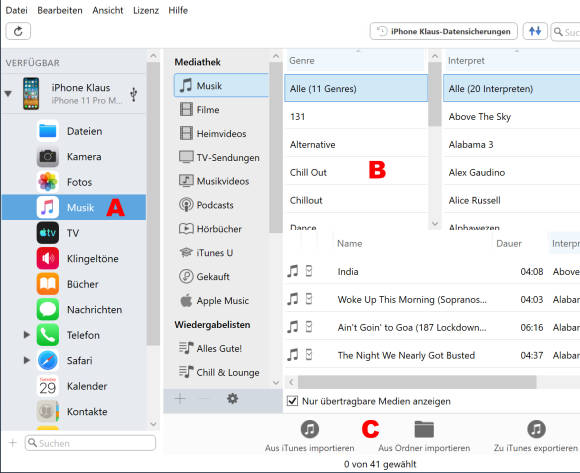Image resolution: width=580 pixels, height=473 pixels.
Task: Open the Hilfe menu
Action: tap(178, 10)
